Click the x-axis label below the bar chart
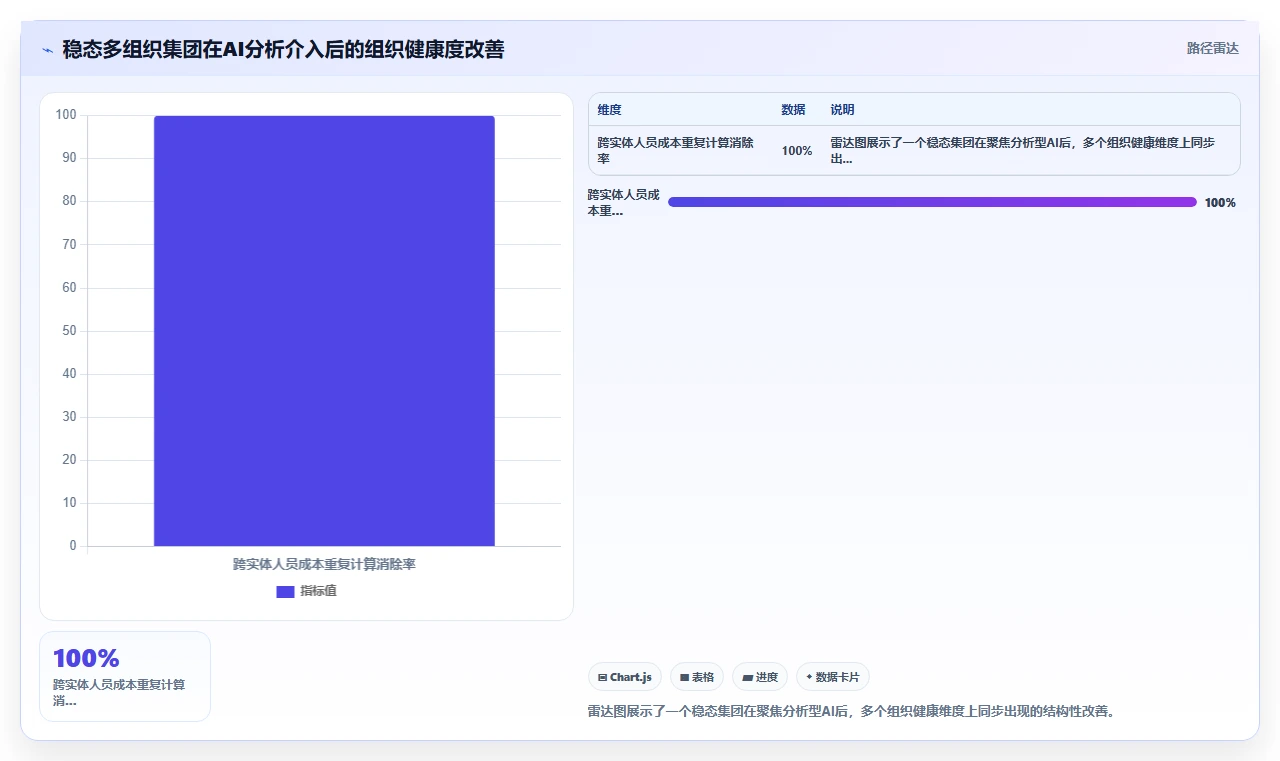Image resolution: width=1280 pixels, height=761 pixels. [324, 564]
